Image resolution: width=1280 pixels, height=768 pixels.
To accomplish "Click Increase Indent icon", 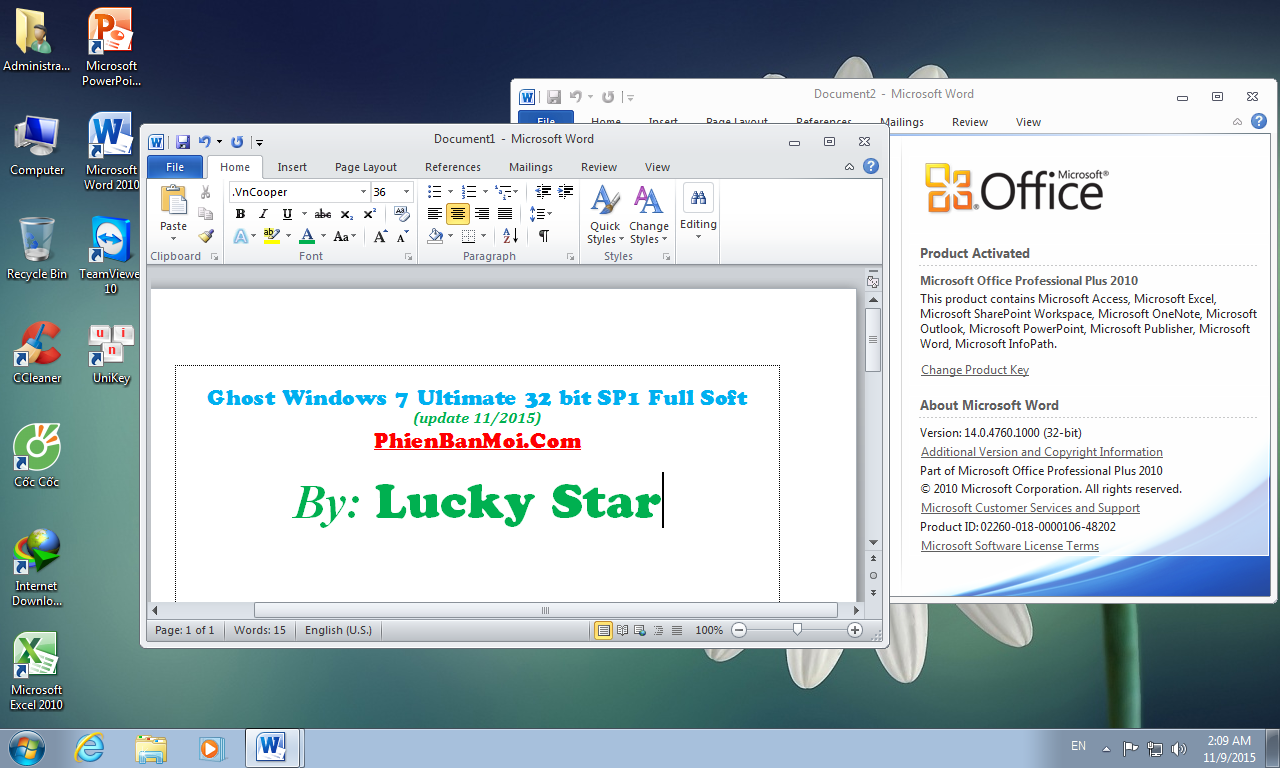I will [x=566, y=191].
